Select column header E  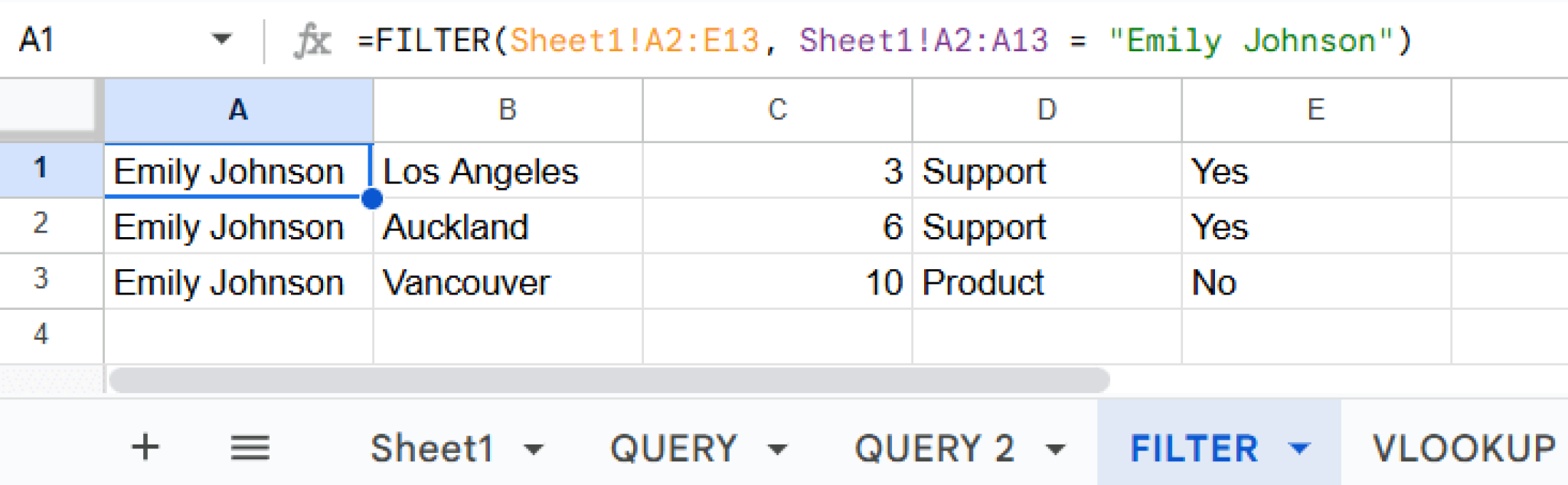(1315, 109)
